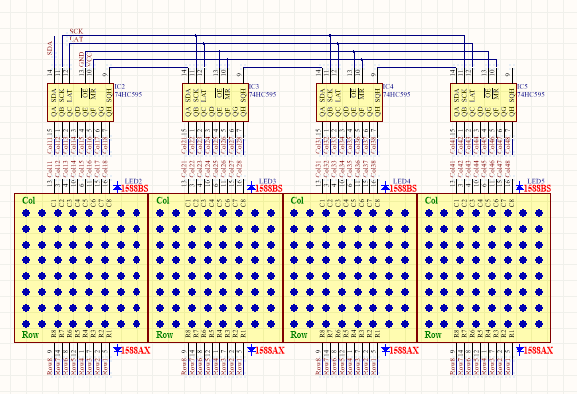Select the IC5 74HC595 component
577x394 pixels.
tap(484, 102)
